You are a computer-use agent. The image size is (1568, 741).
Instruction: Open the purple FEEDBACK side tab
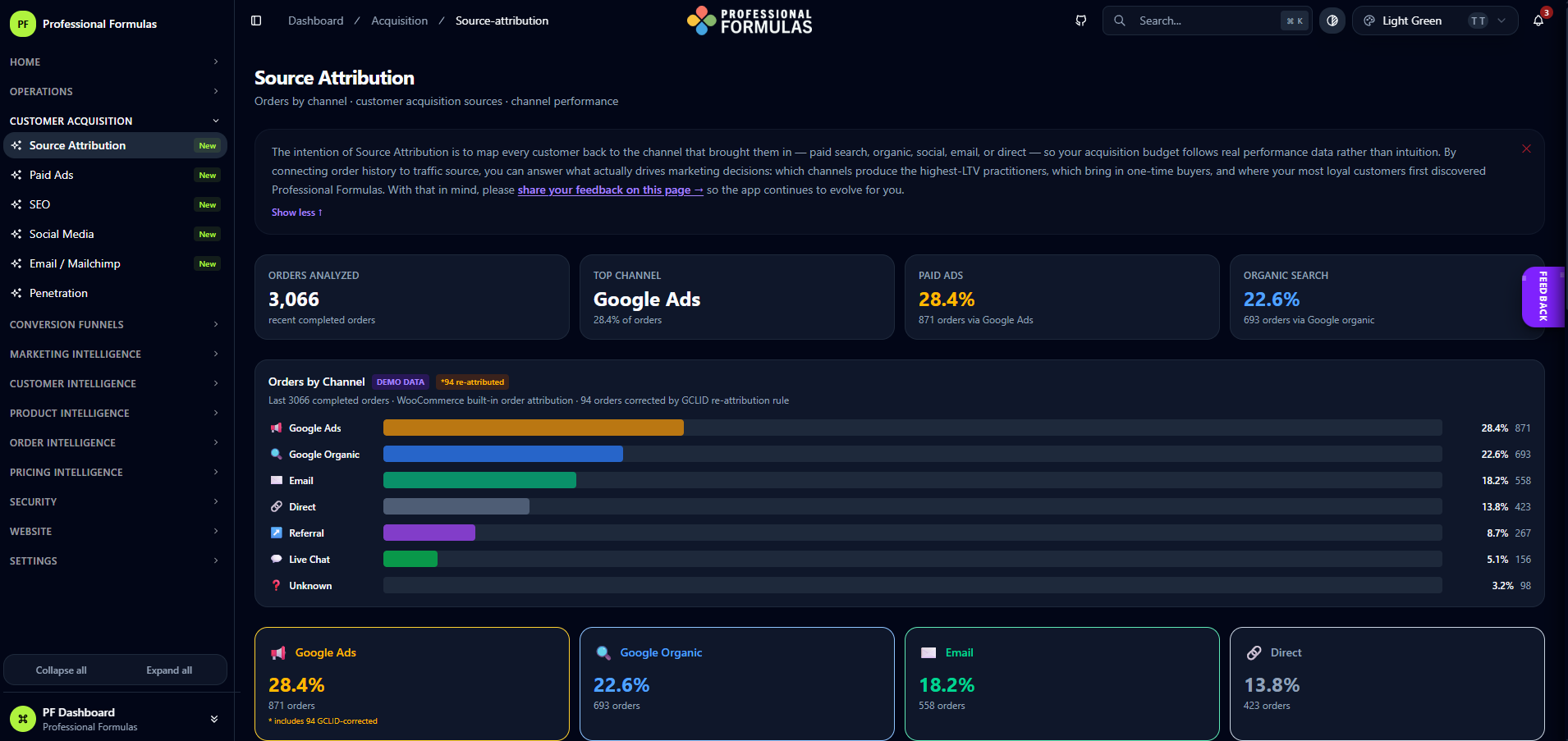tap(1543, 297)
